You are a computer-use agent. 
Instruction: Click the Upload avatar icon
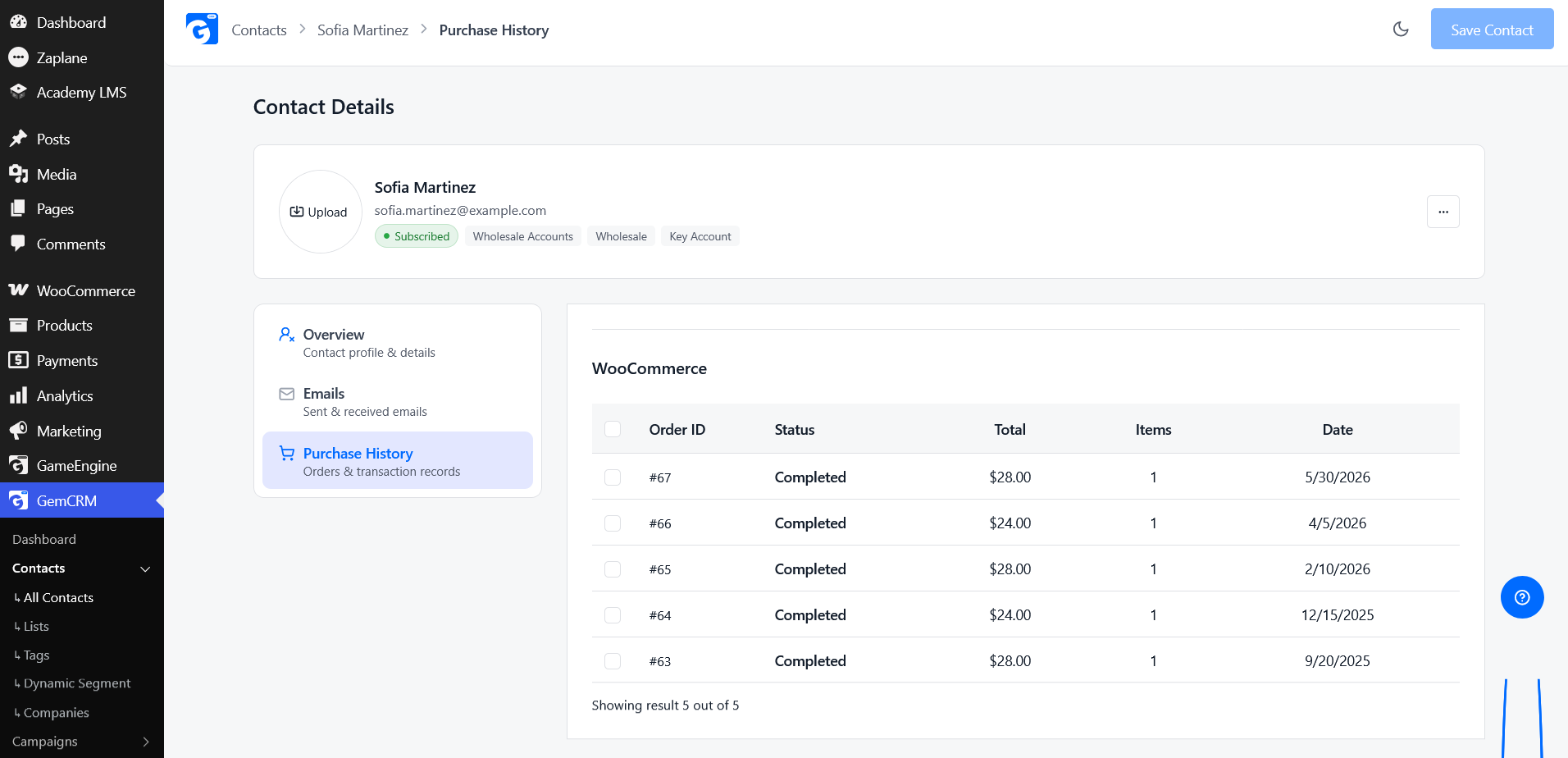click(297, 212)
